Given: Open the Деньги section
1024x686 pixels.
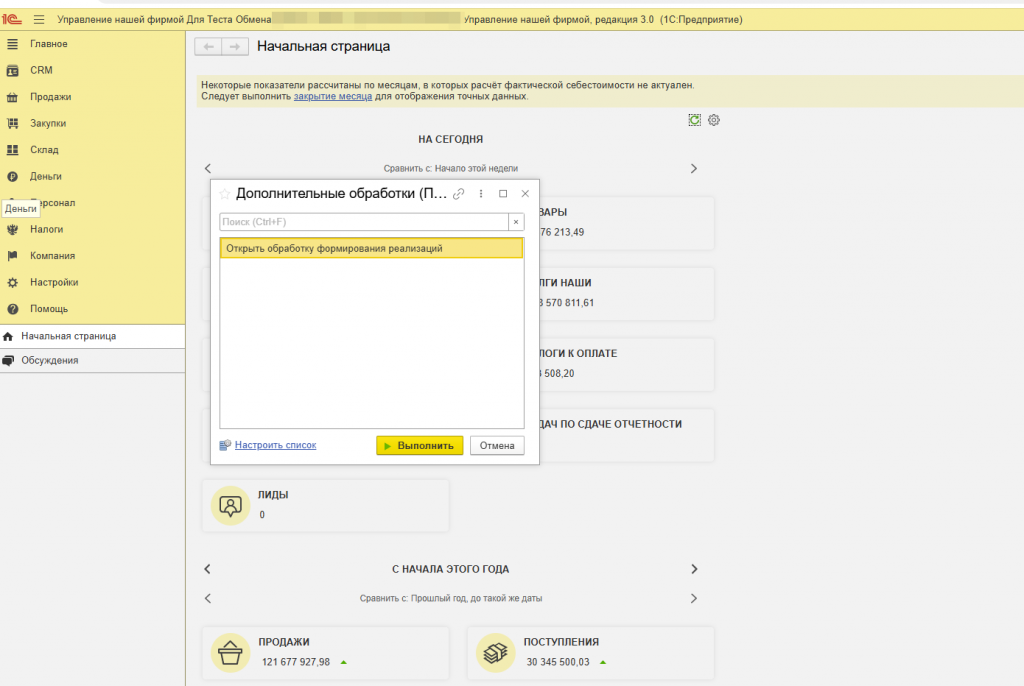Looking at the screenshot, I should [x=46, y=176].
